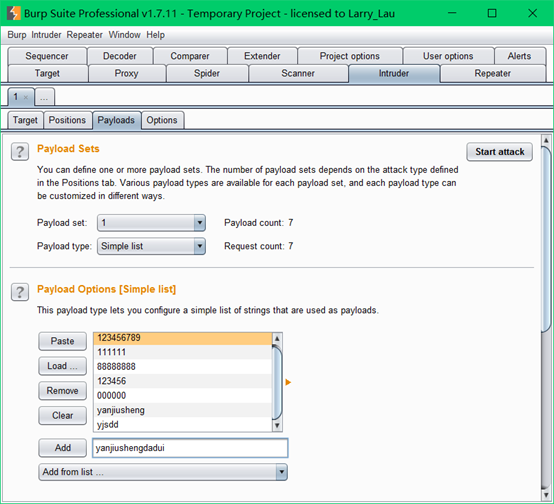Select the Payloads sub-tab
554x504 pixels.
[116, 120]
